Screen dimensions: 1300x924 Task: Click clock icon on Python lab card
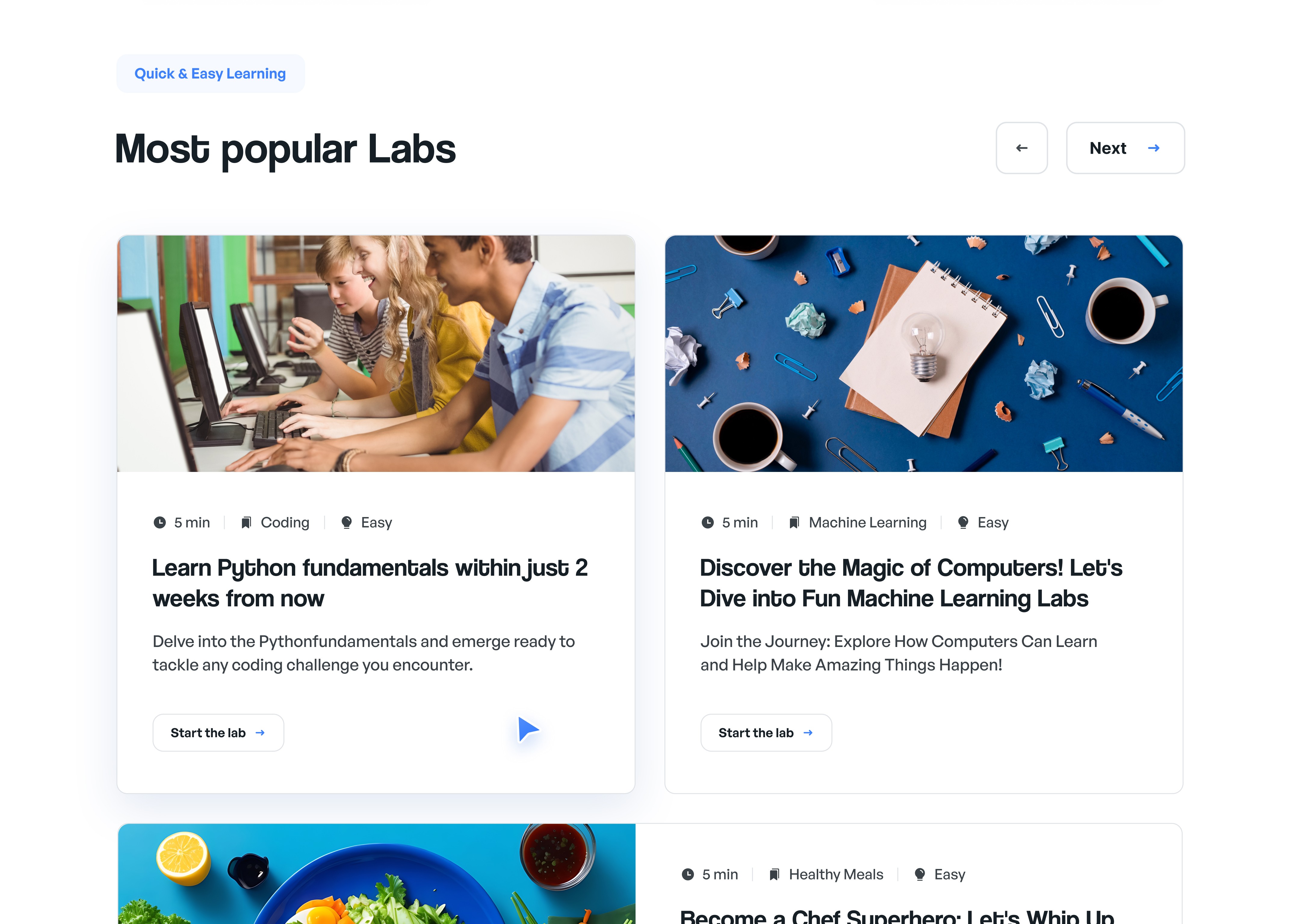pos(160,522)
